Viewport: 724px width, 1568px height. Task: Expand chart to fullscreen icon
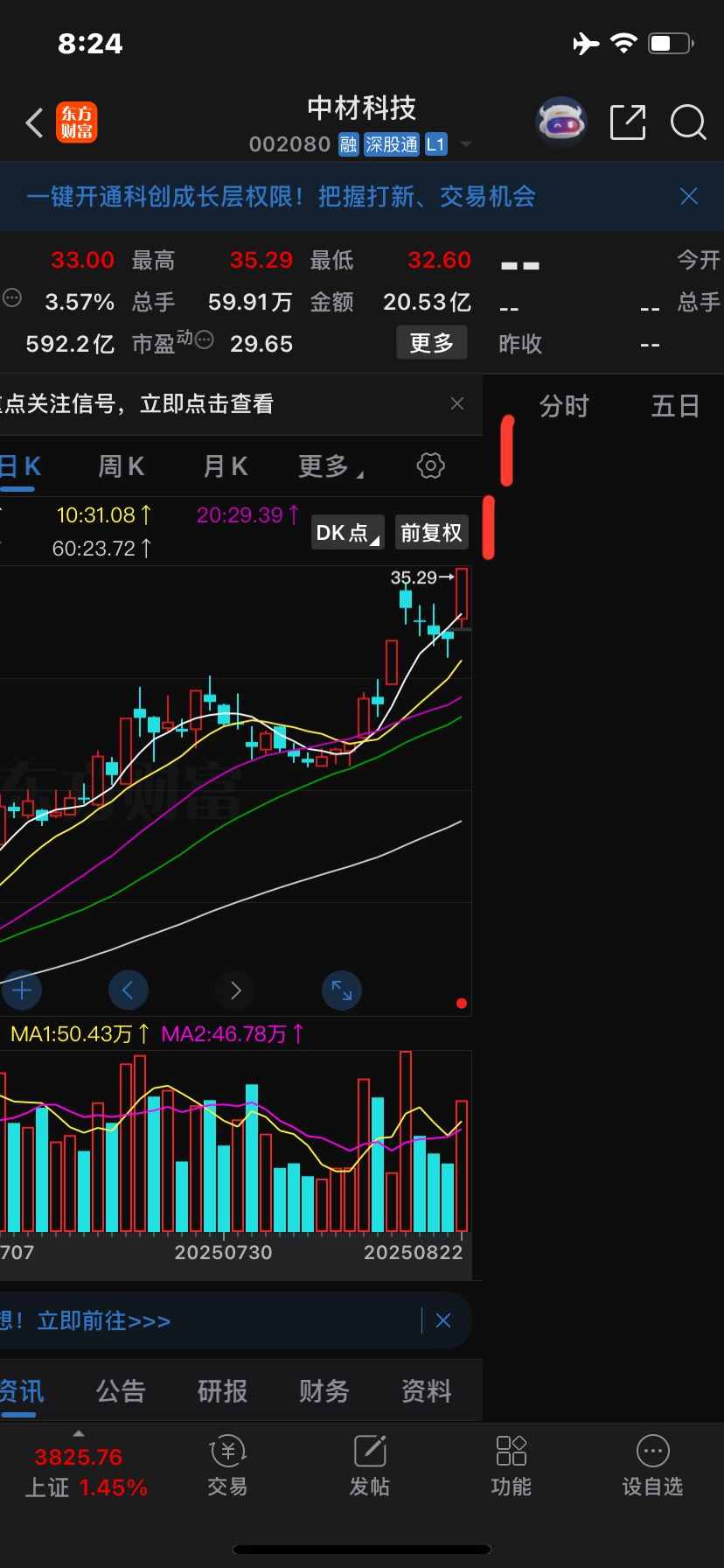pos(342,990)
